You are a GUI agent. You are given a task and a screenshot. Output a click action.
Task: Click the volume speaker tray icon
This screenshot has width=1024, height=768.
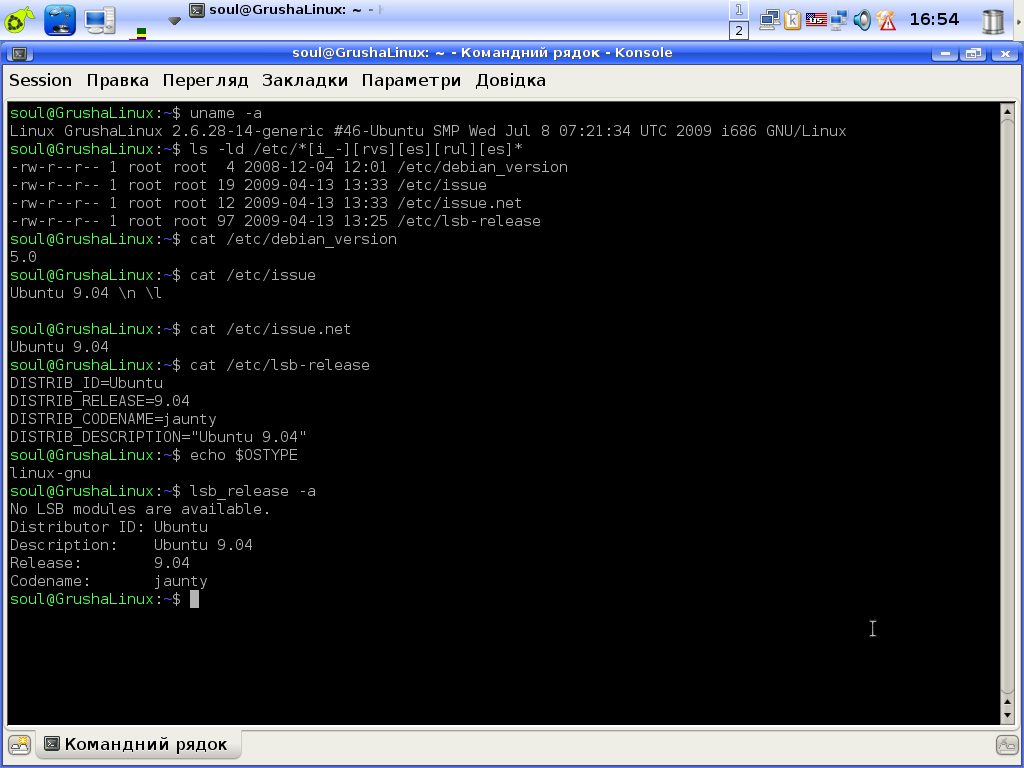[x=862, y=20]
